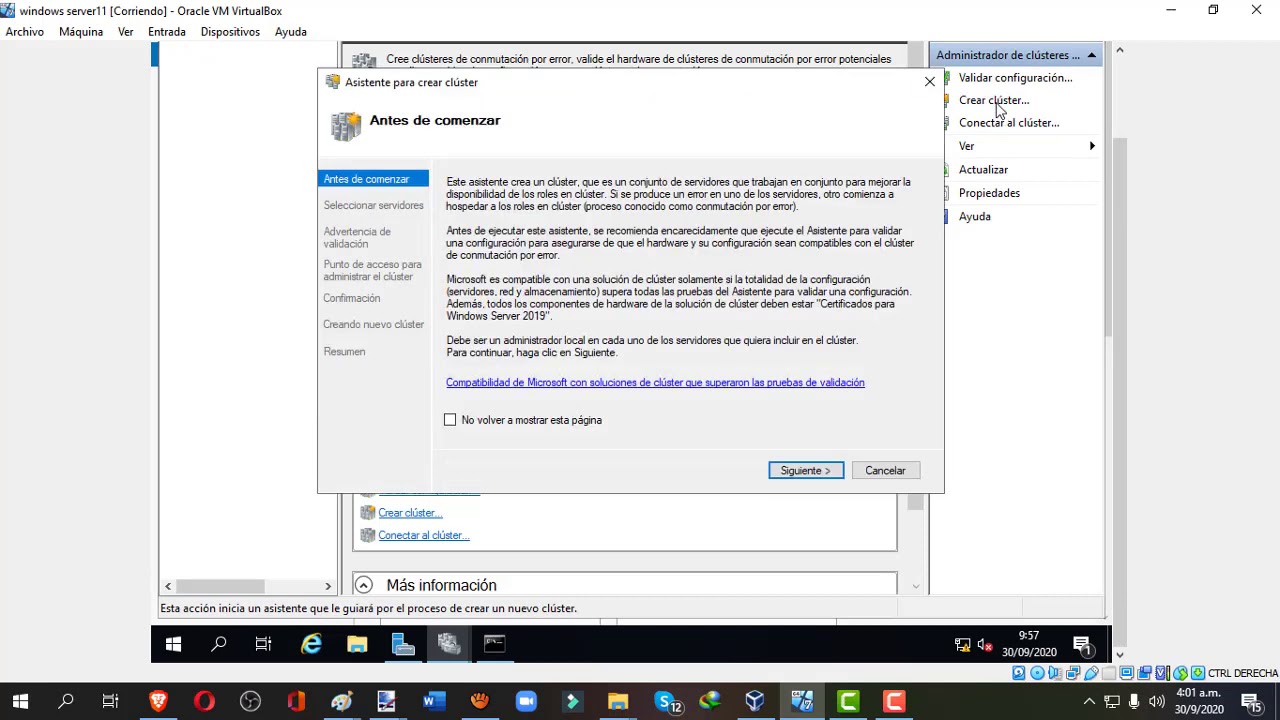Click the host speaker volume tray icon

click(1156, 701)
